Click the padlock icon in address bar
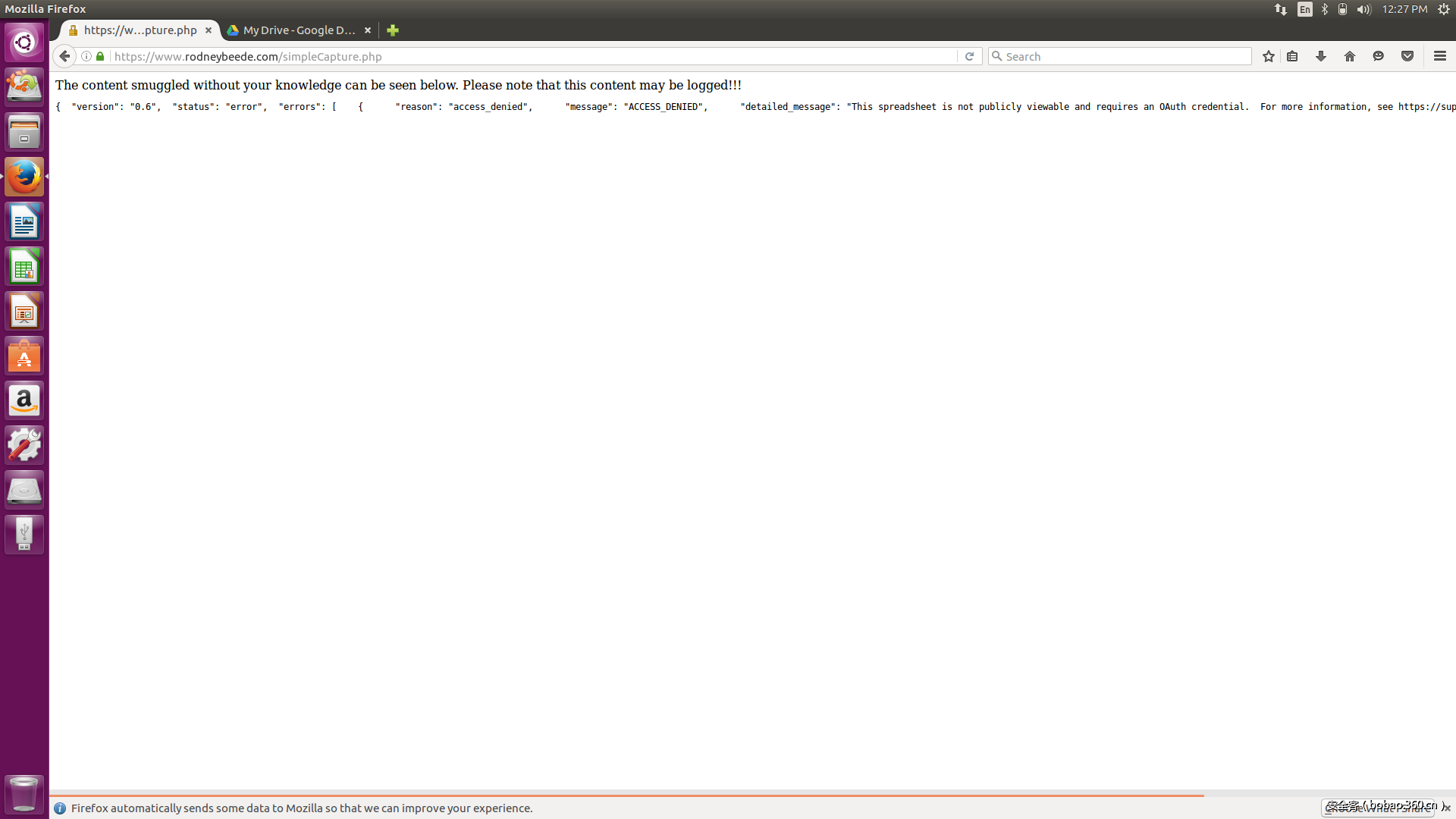This screenshot has width=1456, height=819. 99,56
